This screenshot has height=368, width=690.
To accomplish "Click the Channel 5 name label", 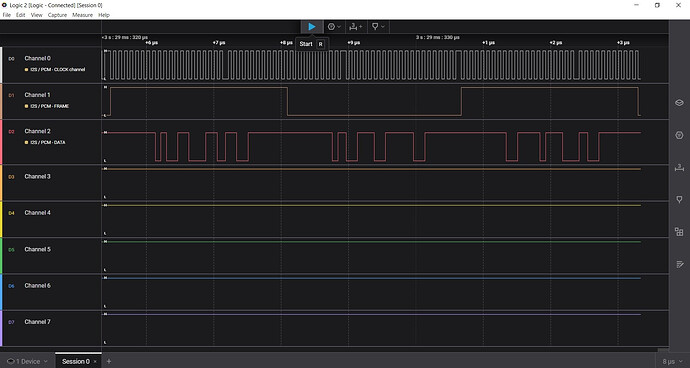I will point(37,249).
